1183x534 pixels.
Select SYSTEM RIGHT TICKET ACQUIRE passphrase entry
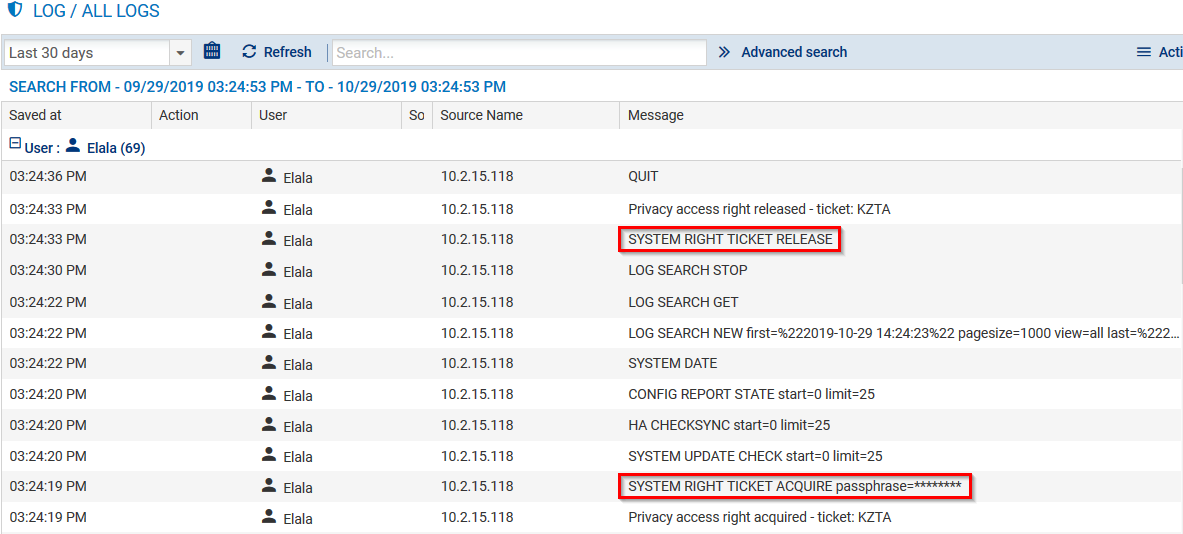794,487
